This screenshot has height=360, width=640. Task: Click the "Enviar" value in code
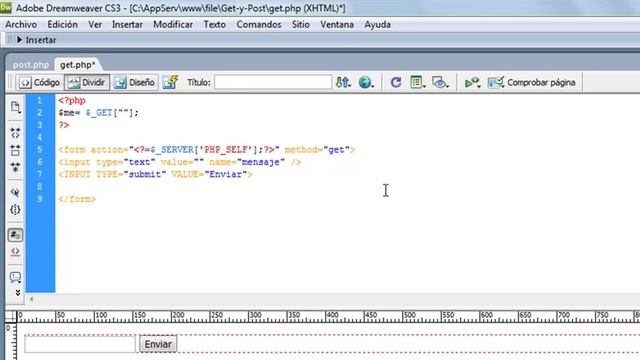coord(226,174)
